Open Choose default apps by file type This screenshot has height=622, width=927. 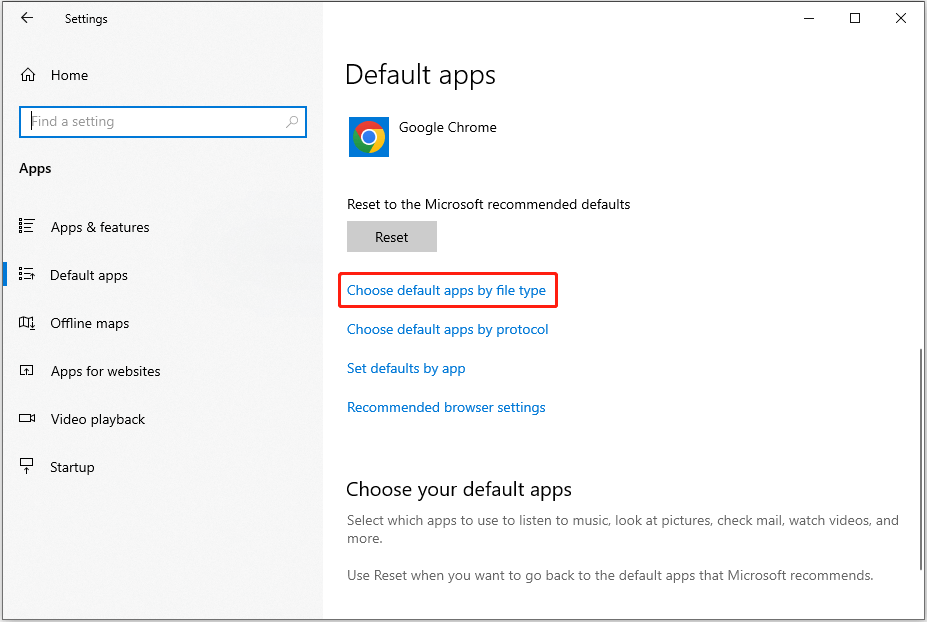click(x=446, y=290)
